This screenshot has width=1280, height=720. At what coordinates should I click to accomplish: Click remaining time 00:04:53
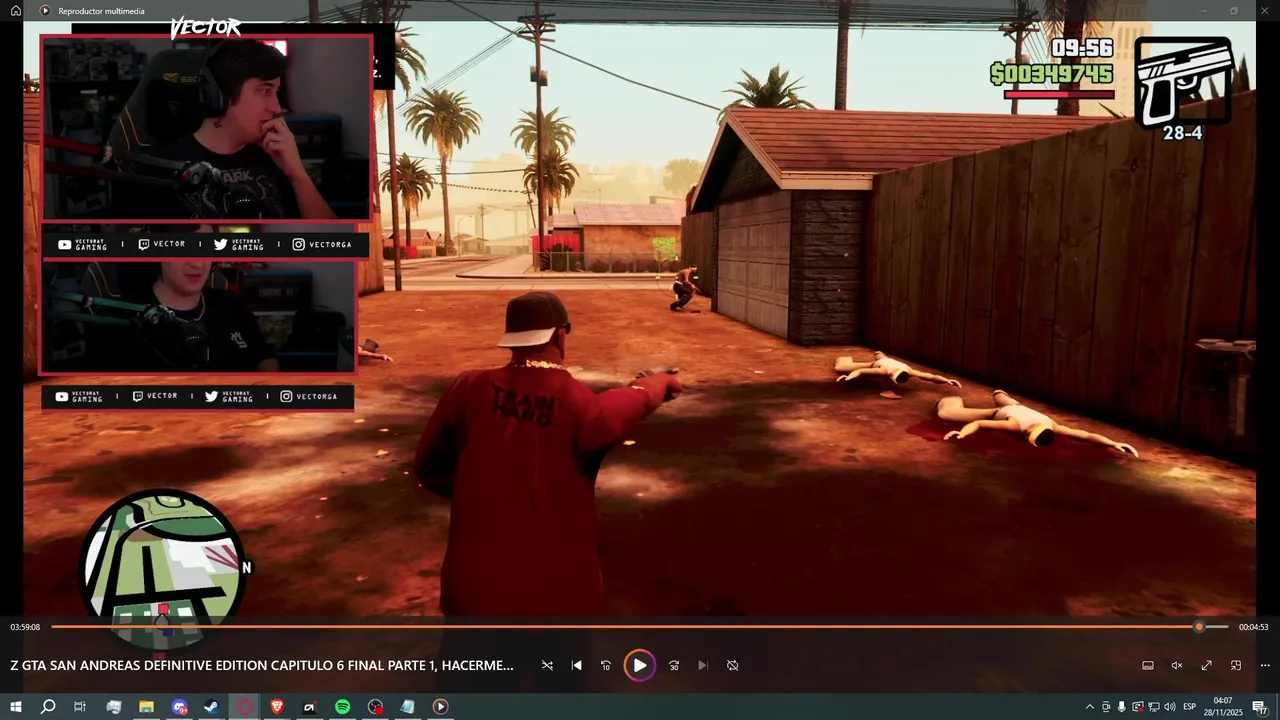pos(1253,627)
